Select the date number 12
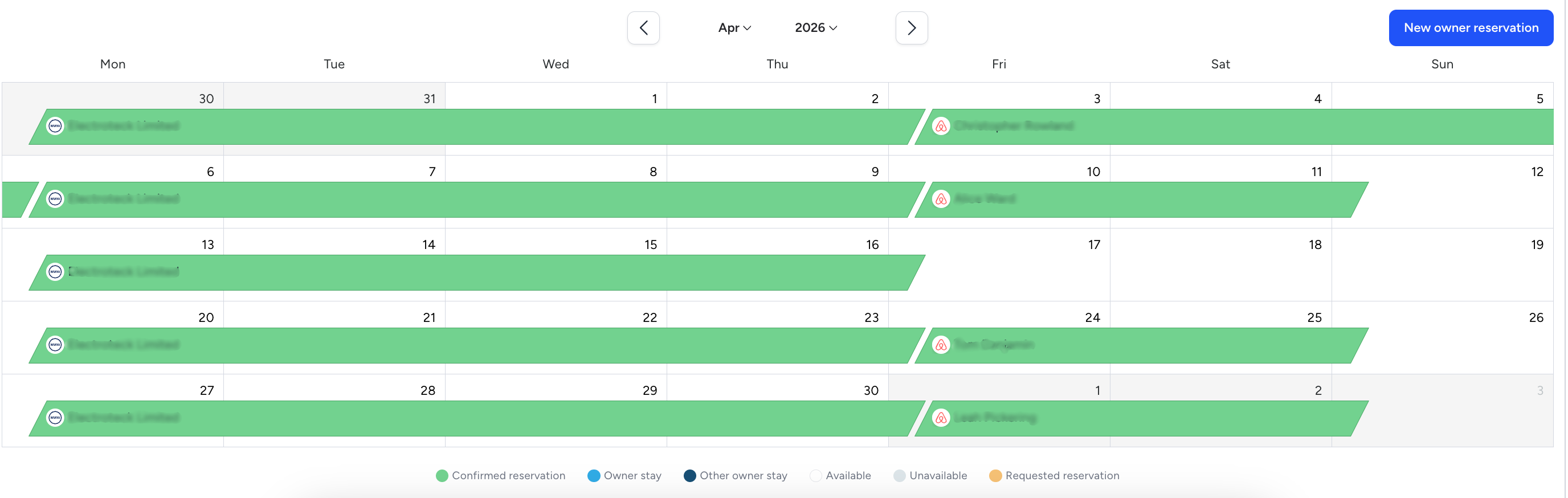Viewport: 1568px width, 498px height. [1537, 172]
